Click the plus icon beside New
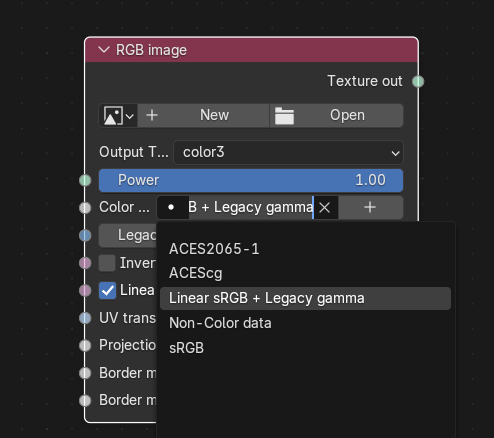494x438 pixels. tap(152, 115)
